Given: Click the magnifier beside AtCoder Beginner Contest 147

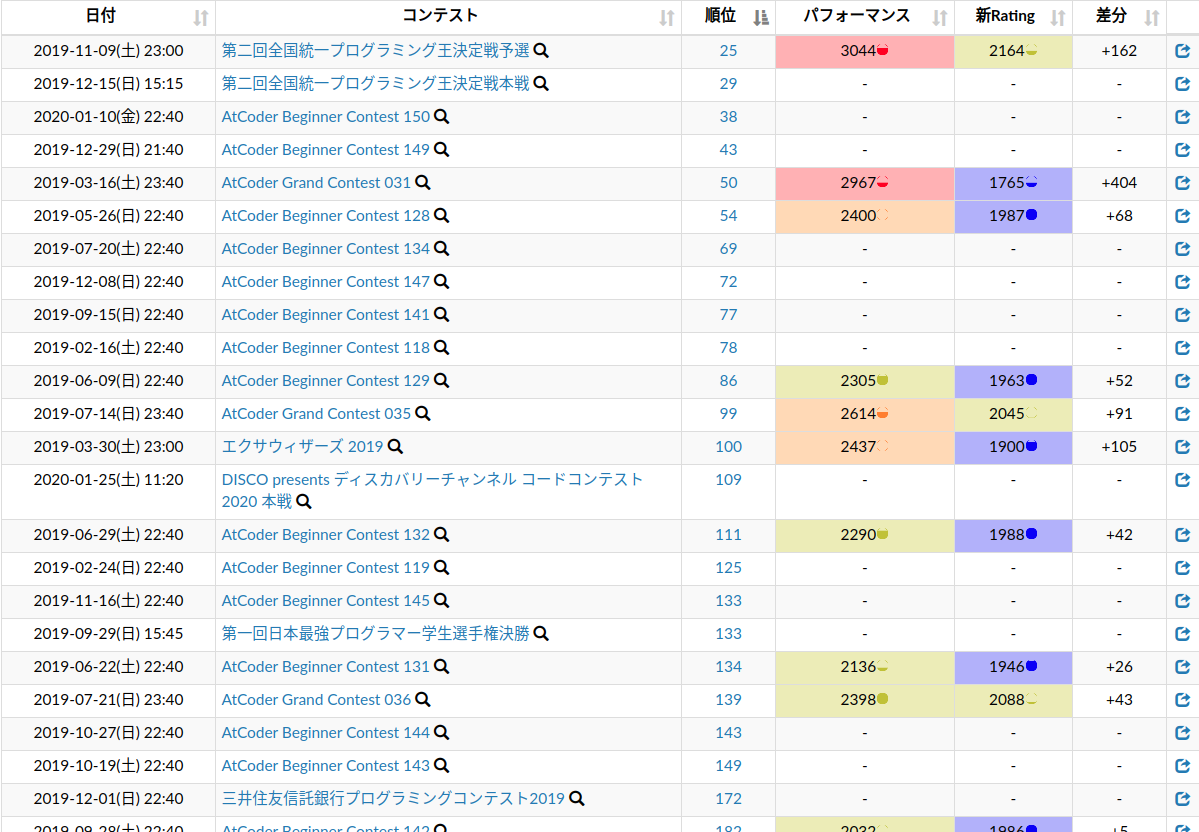Looking at the screenshot, I should tap(442, 281).
